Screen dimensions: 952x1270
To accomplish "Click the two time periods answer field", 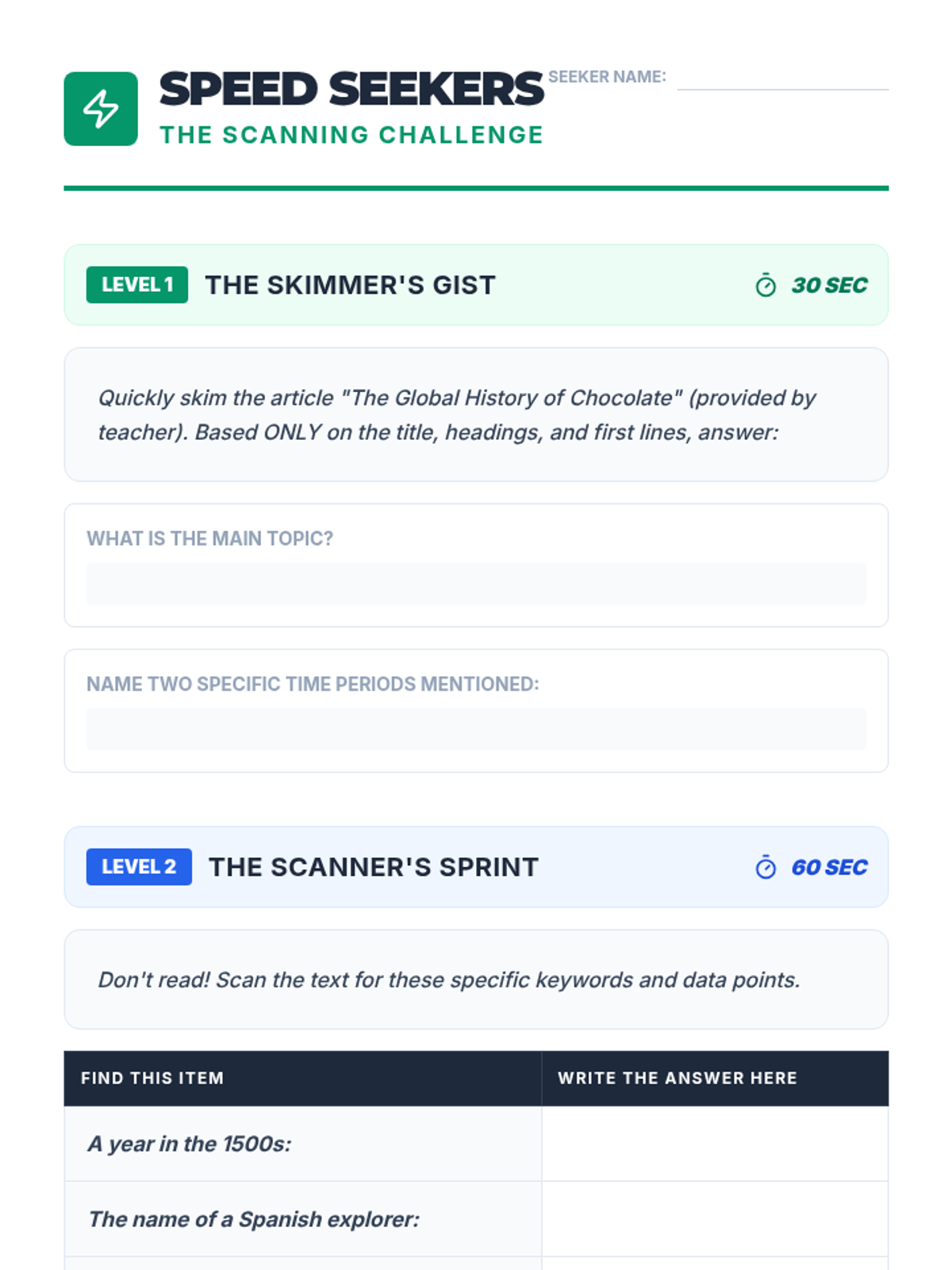I will [476, 729].
